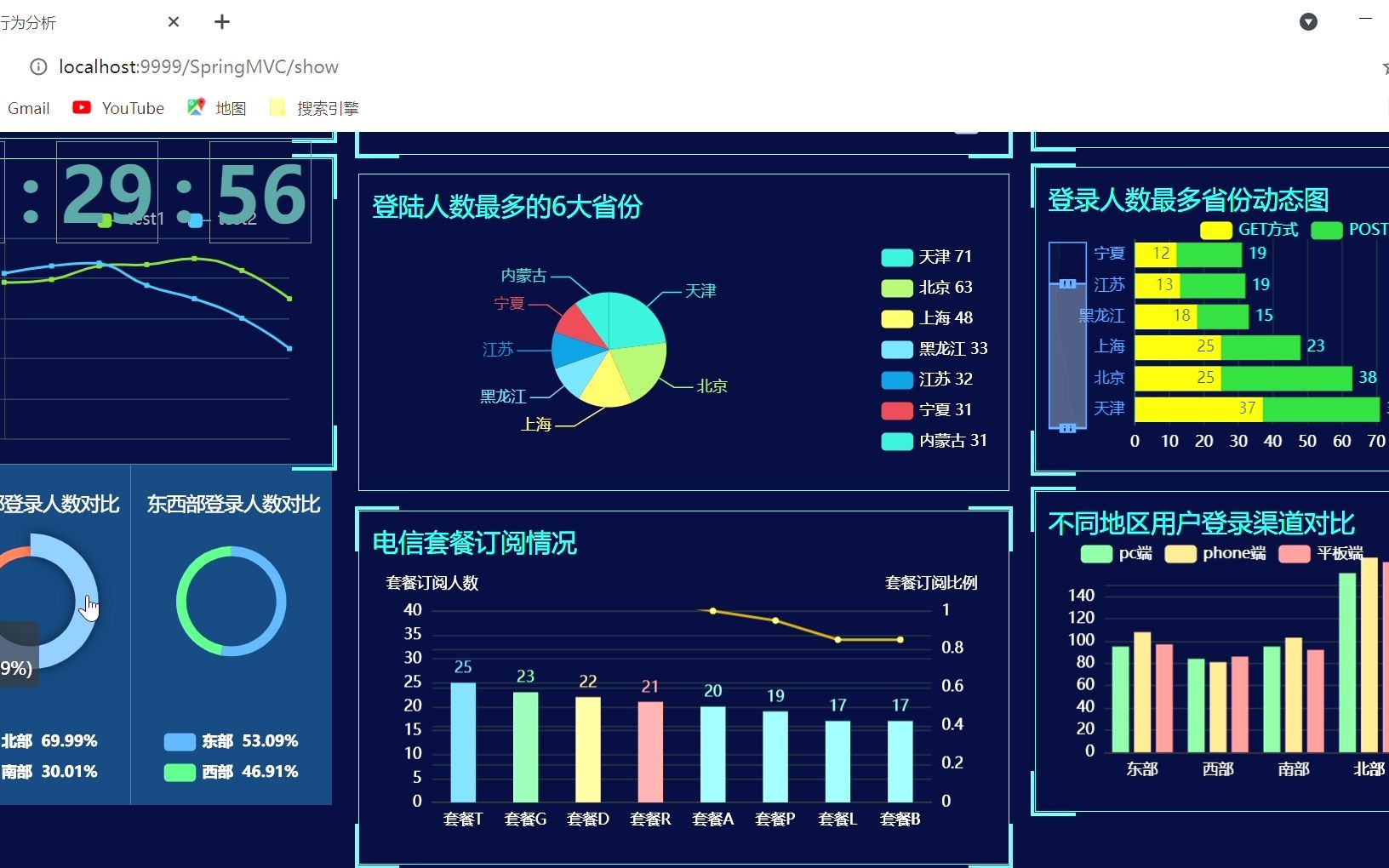Open the 地图 maps bookmark
Screen dimensions: 1389x868
point(217,108)
